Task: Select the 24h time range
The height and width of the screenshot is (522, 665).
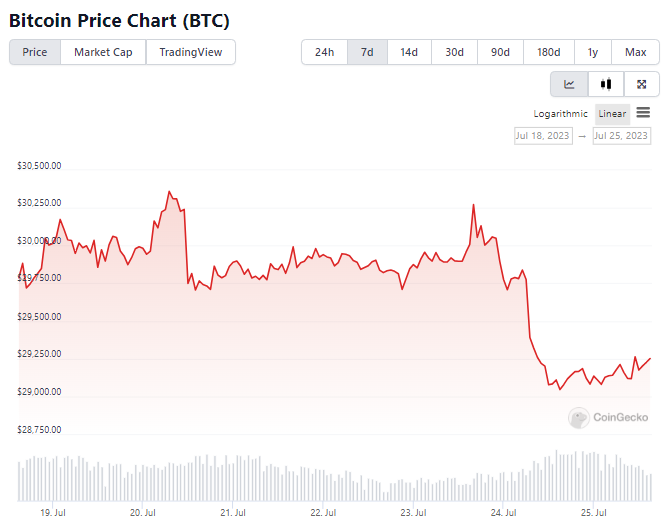Action: [324, 52]
